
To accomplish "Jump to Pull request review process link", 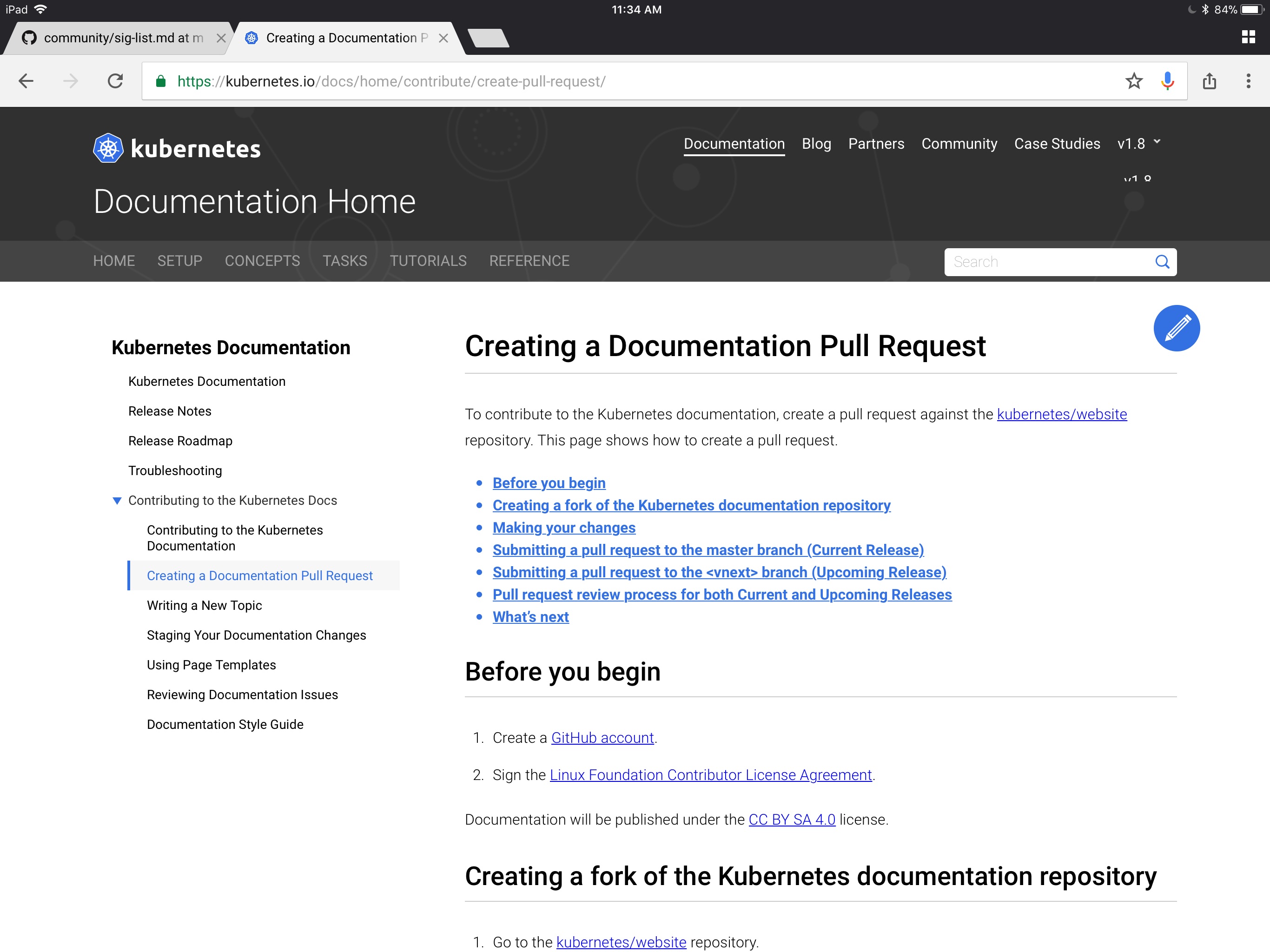I will [722, 595].
